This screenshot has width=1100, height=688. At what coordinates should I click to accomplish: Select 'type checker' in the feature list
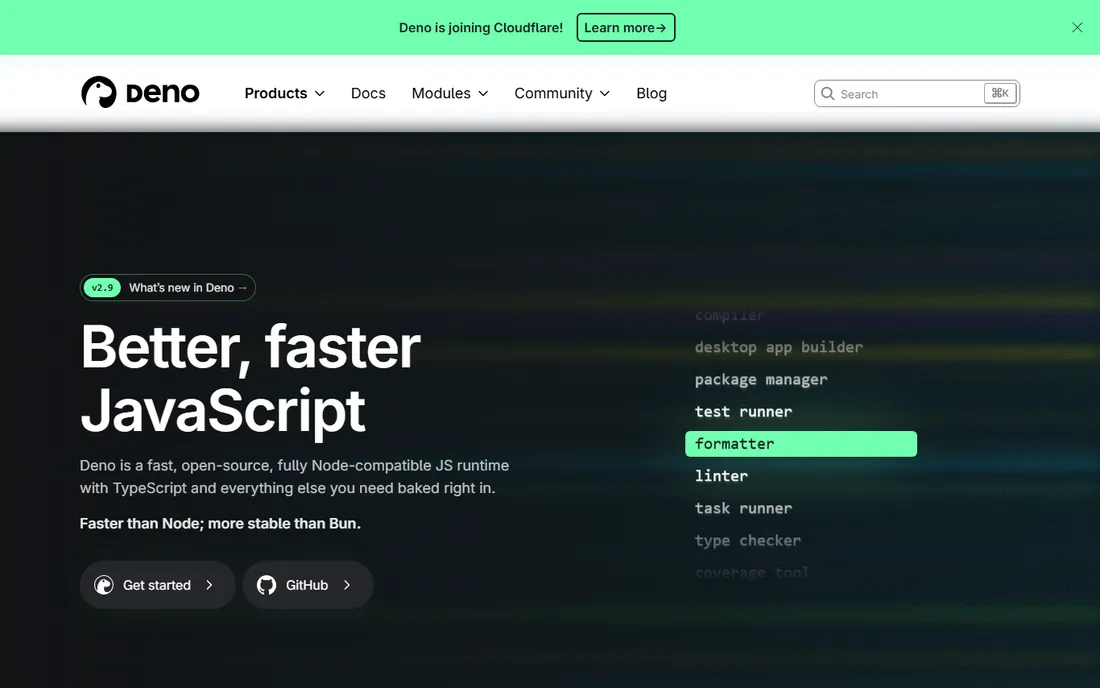click(x=748, y=541)
